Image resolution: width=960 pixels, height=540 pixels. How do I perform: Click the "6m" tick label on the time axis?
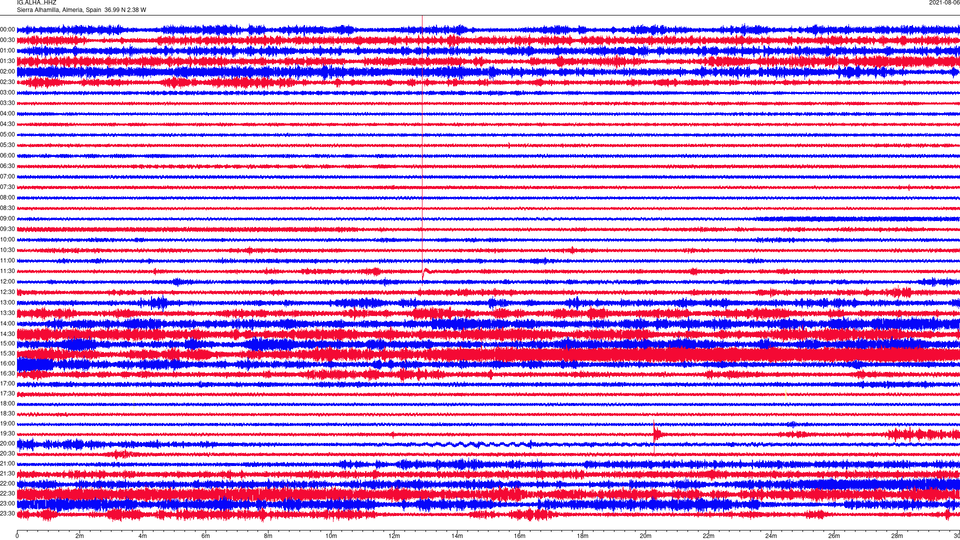pos(205,536)
